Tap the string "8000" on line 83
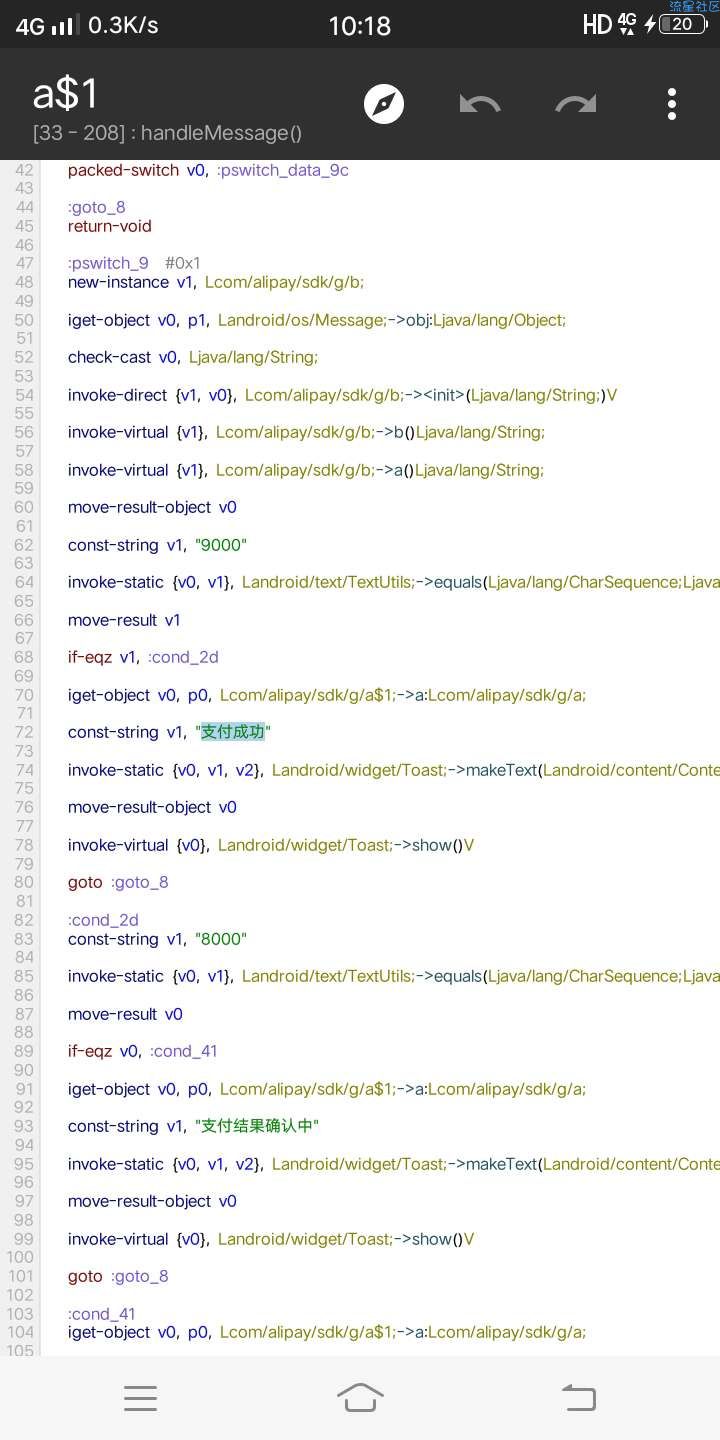This screenshot has width=720, height=1440. pos(220,939)
